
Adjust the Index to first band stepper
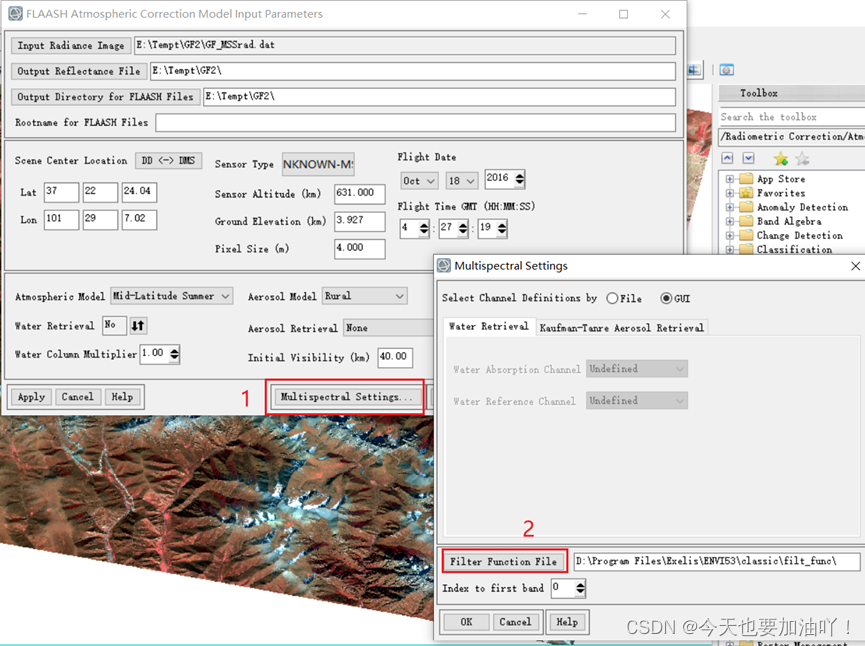coord(580,589)
